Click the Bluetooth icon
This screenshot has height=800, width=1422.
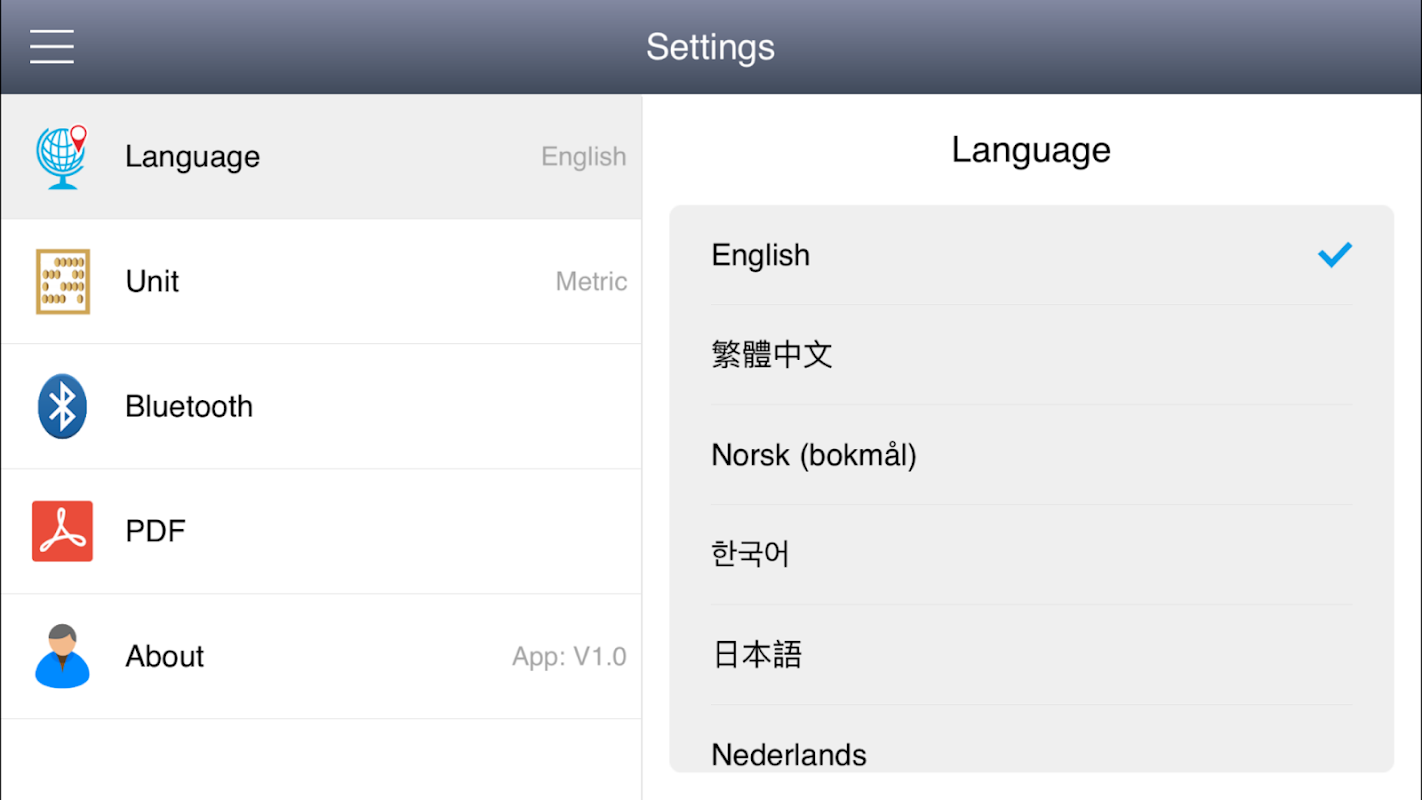tap(62, 406)
